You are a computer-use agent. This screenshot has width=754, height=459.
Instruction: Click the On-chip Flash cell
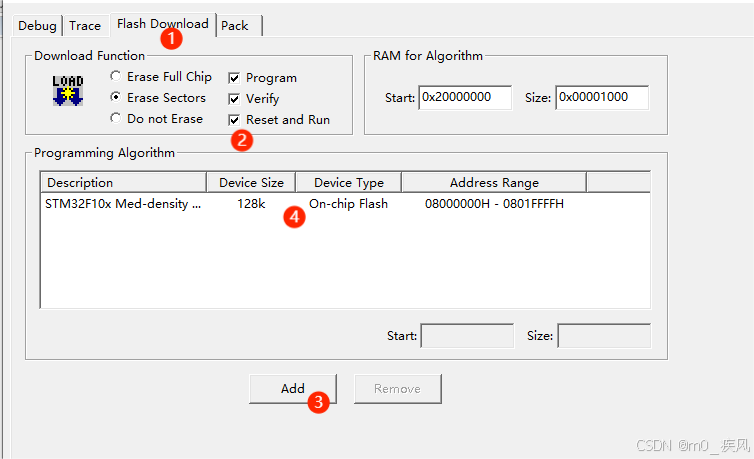[x=348, y=204]
